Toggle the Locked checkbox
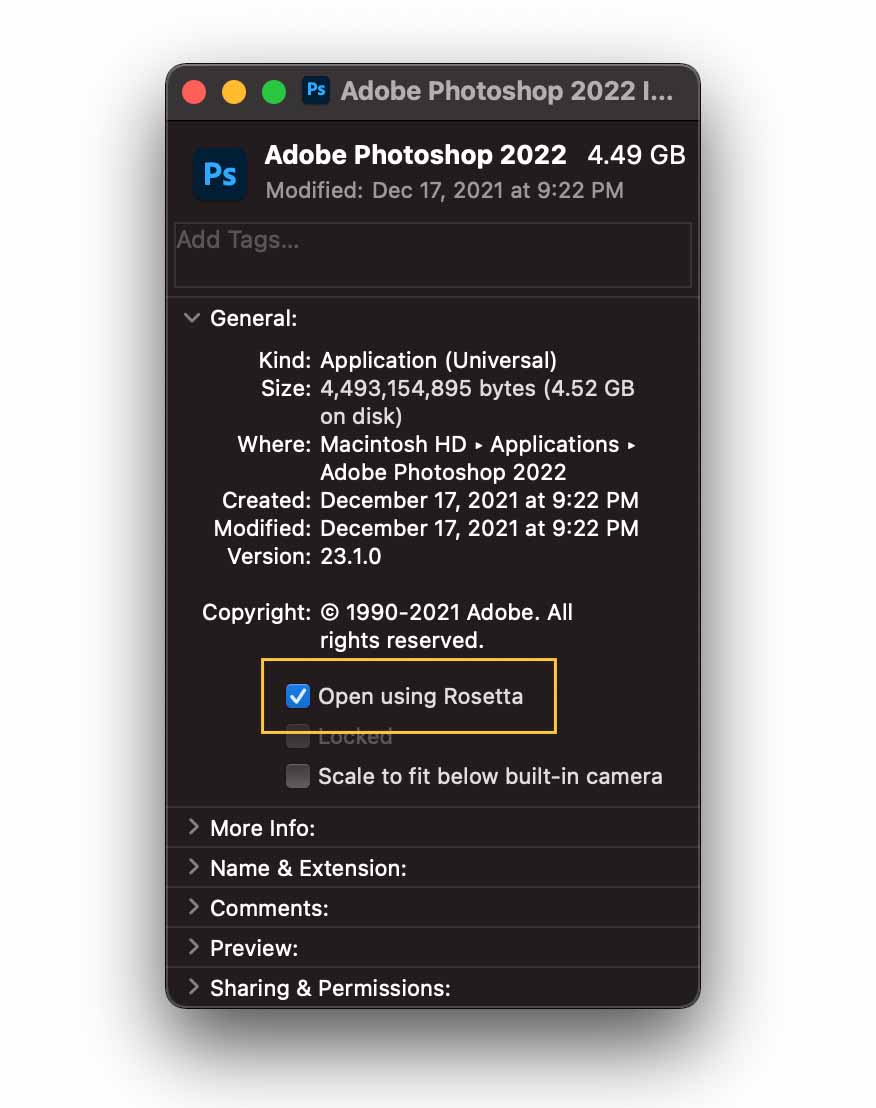This screenshot has height=1108, width=876. pyautogui.click(x=297, y=736)
